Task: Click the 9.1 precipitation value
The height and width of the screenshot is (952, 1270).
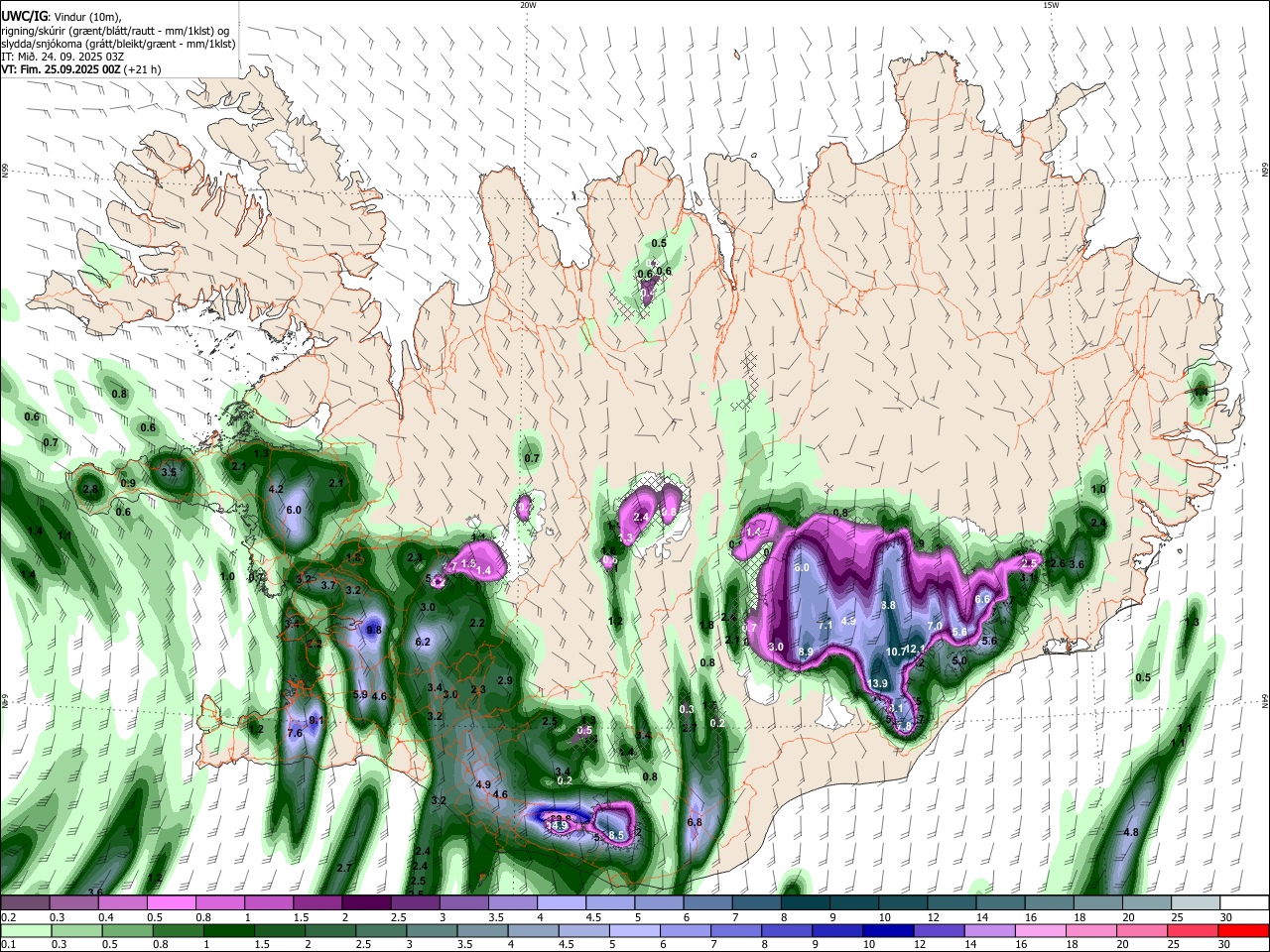Action: 317,720
